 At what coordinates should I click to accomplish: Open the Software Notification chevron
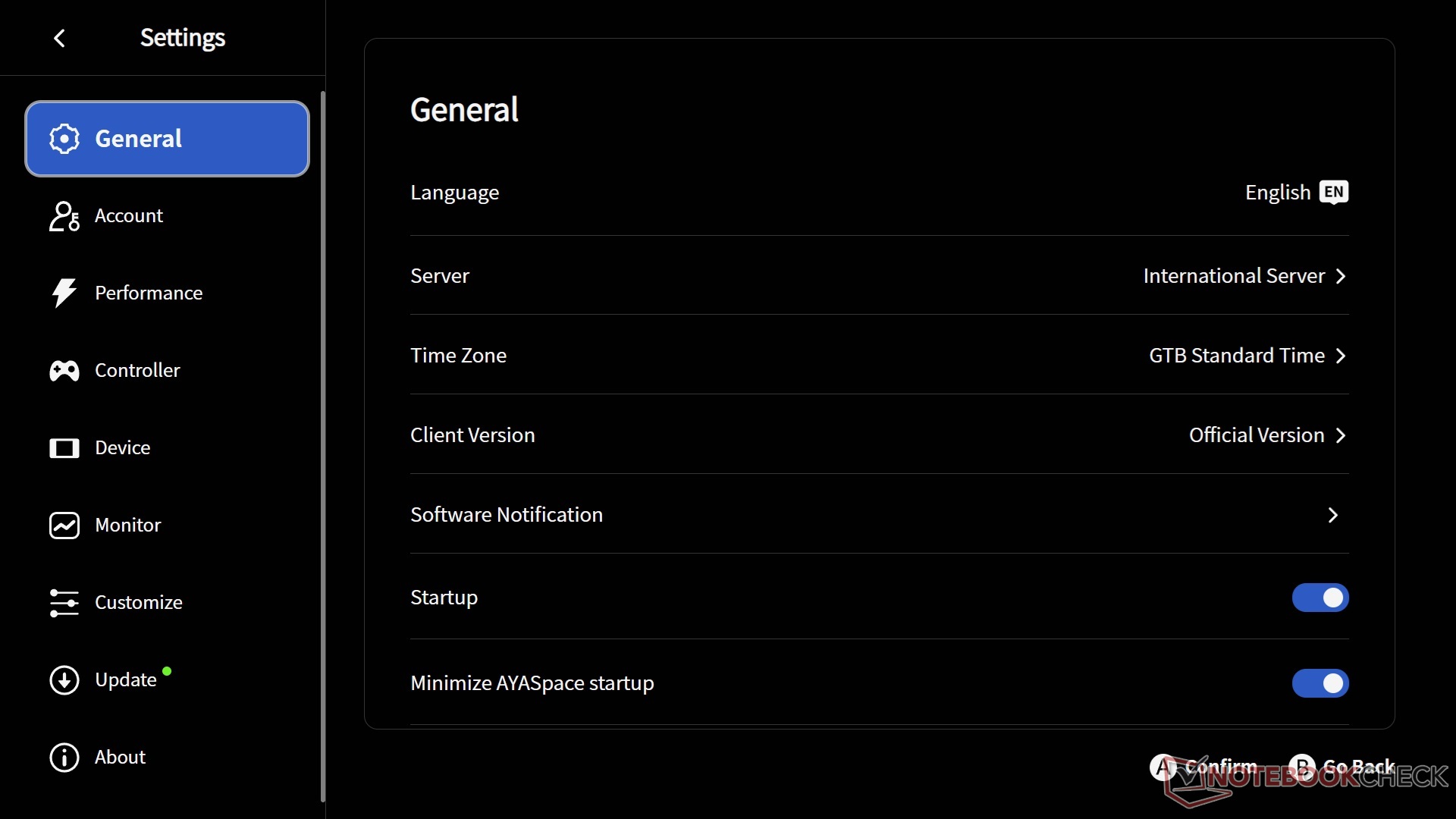click(1332, 516)
